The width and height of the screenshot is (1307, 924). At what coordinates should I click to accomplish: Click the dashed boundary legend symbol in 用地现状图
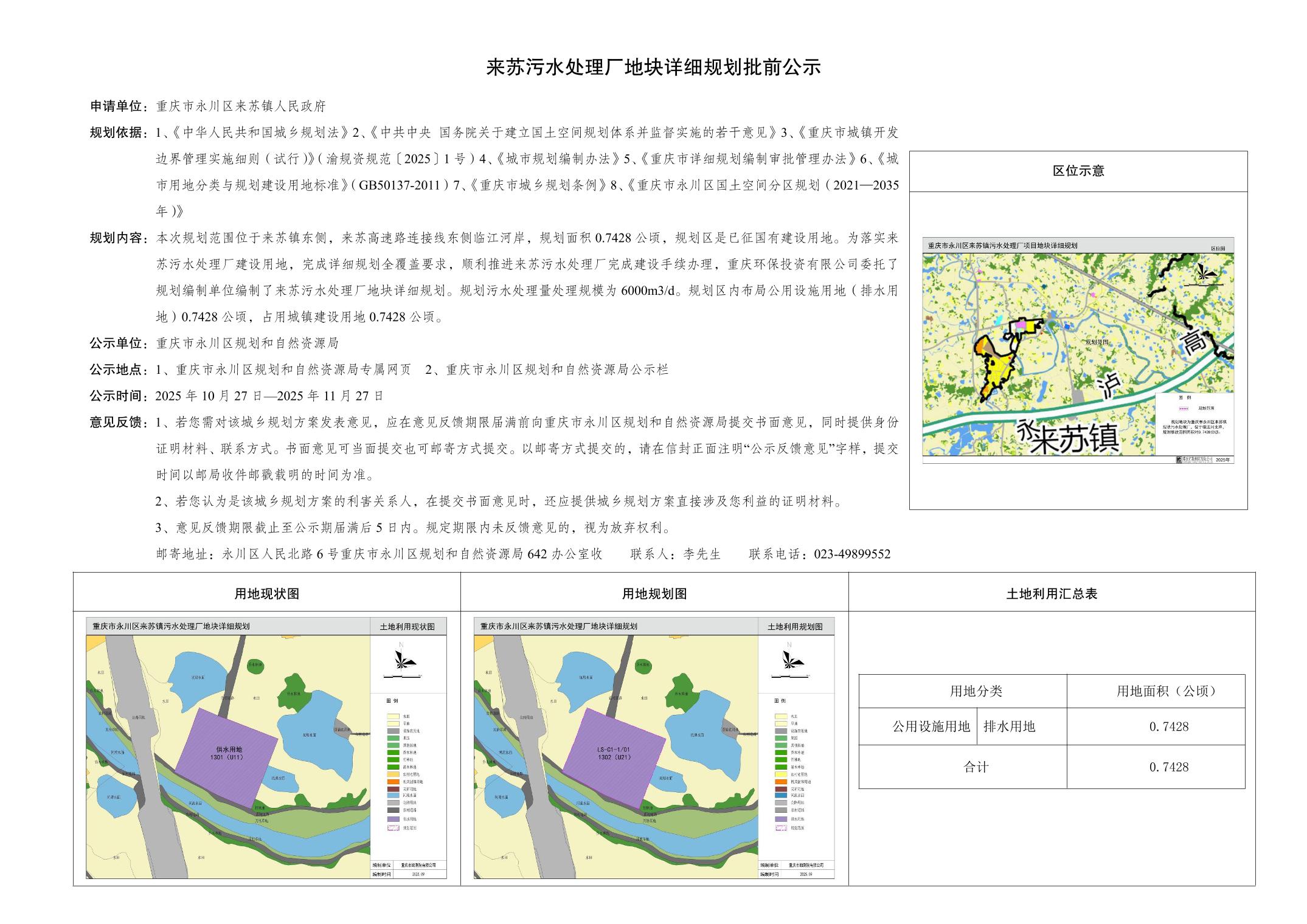click(x=393, y=828)
